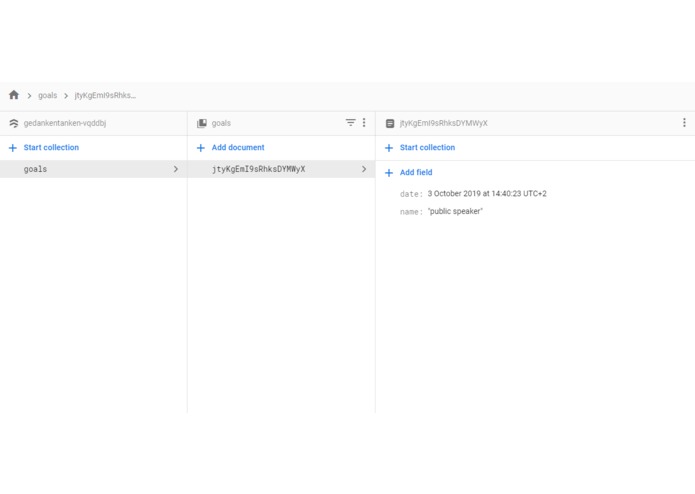Screen dimensions: 695x494
Task: Select the jtyKgEmI9sRhks… breadcrumb item
Action: [105, 95]
